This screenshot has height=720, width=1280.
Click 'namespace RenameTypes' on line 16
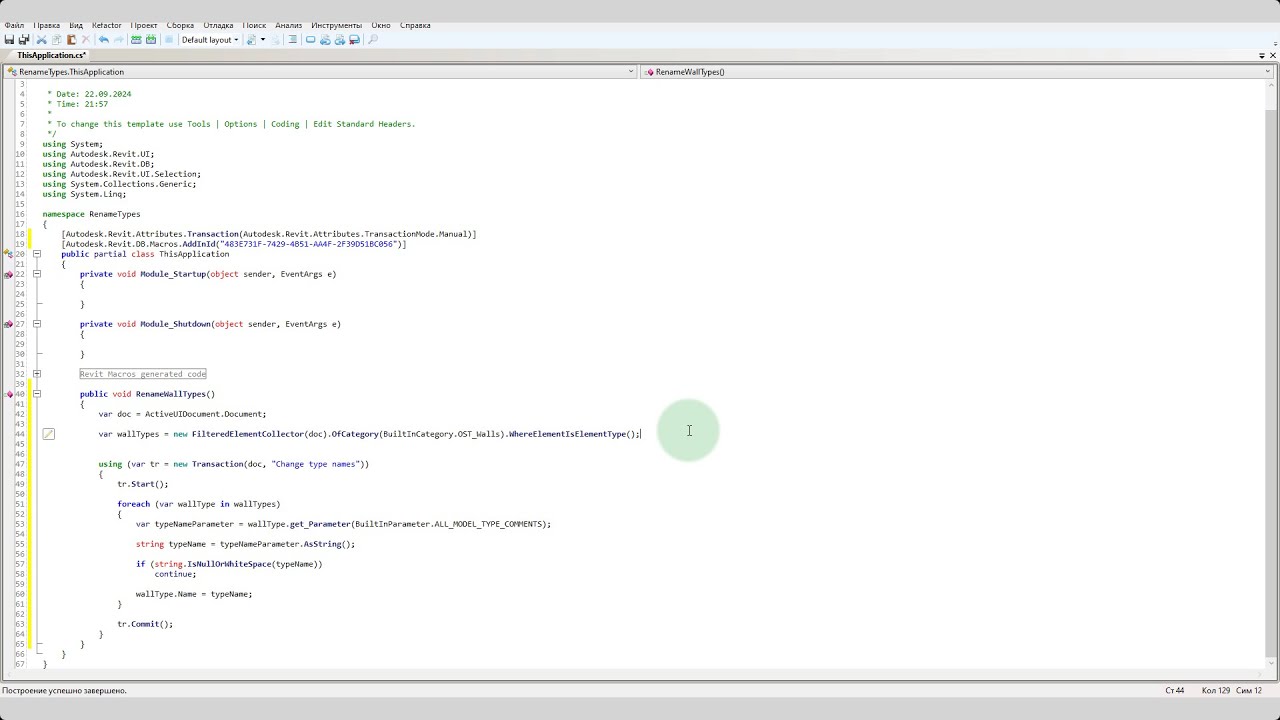(91, 214)
